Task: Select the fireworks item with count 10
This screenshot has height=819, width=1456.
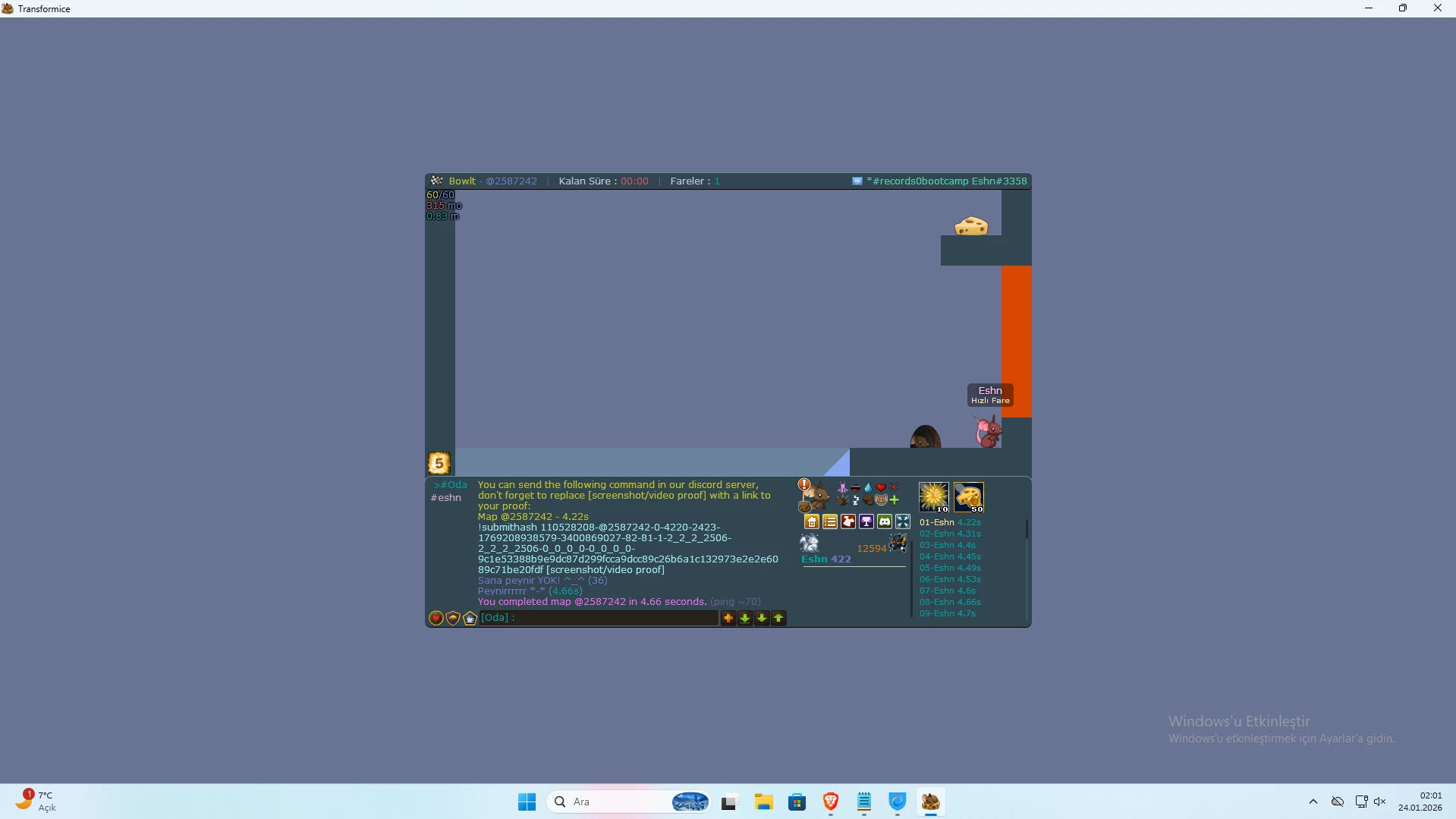Action: click(934, 497)
